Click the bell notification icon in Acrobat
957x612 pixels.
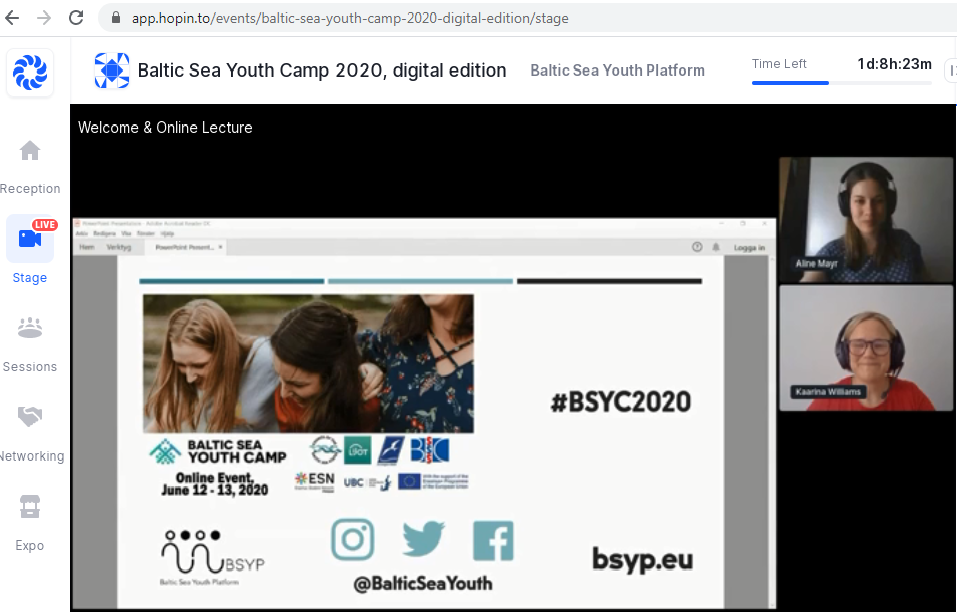click(716, 247)
